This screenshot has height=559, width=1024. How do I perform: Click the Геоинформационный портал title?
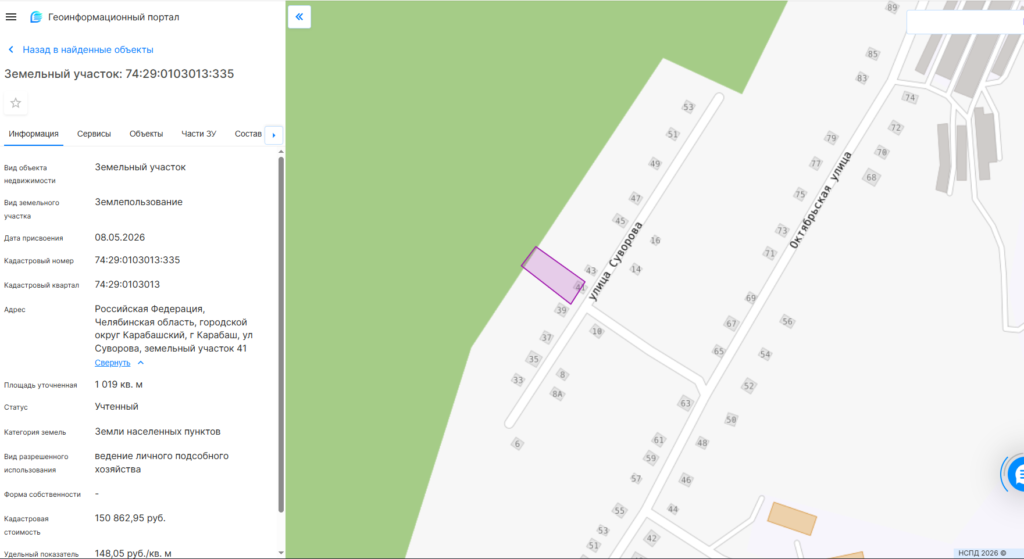[x=114, y=17]
